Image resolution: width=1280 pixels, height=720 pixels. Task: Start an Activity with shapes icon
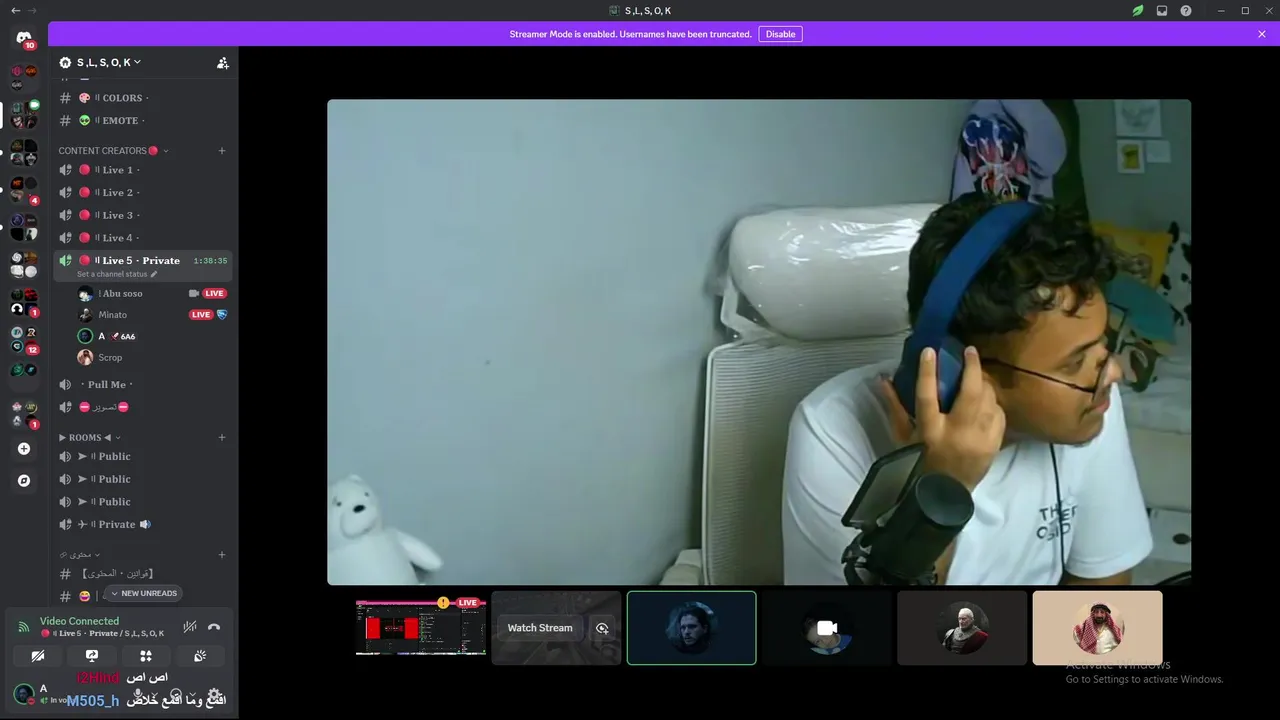click(x=146, y=656)
